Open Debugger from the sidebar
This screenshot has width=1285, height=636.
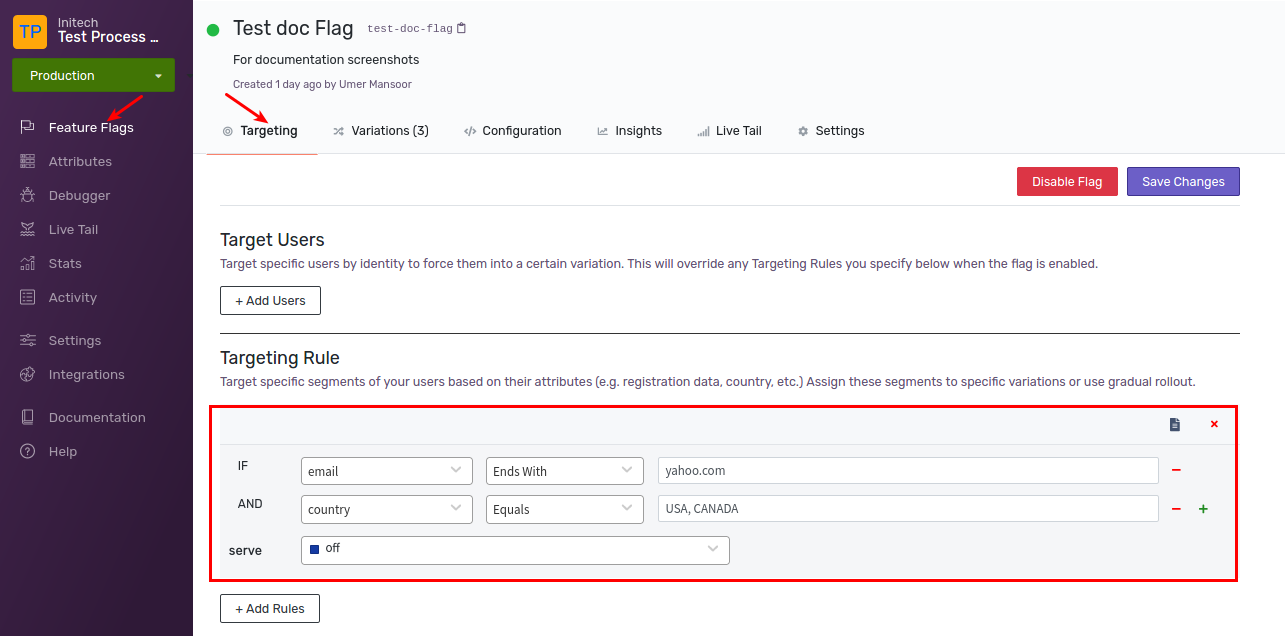click(x=79, y=195)
